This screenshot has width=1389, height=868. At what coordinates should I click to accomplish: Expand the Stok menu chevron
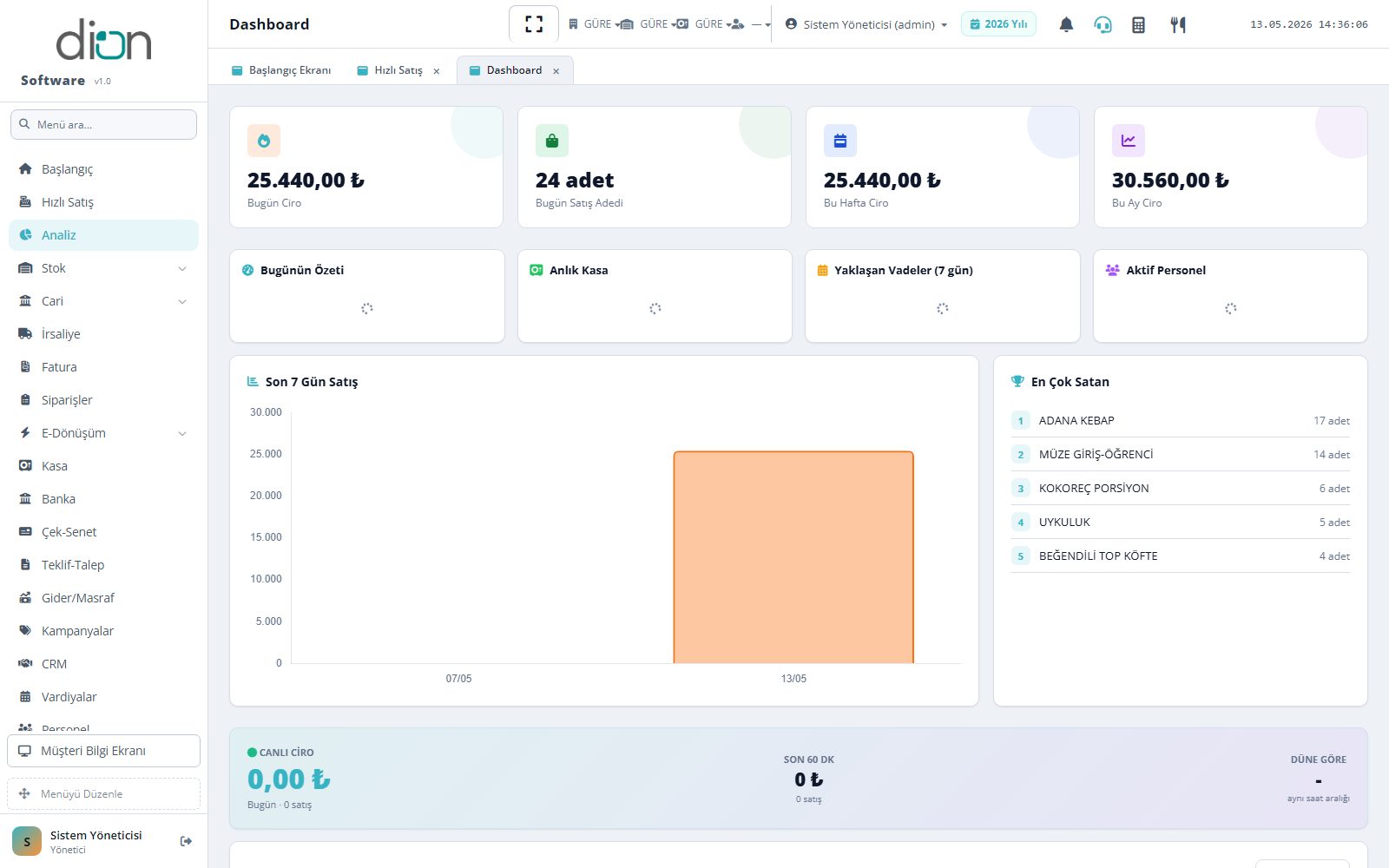(x=182, y=269)
